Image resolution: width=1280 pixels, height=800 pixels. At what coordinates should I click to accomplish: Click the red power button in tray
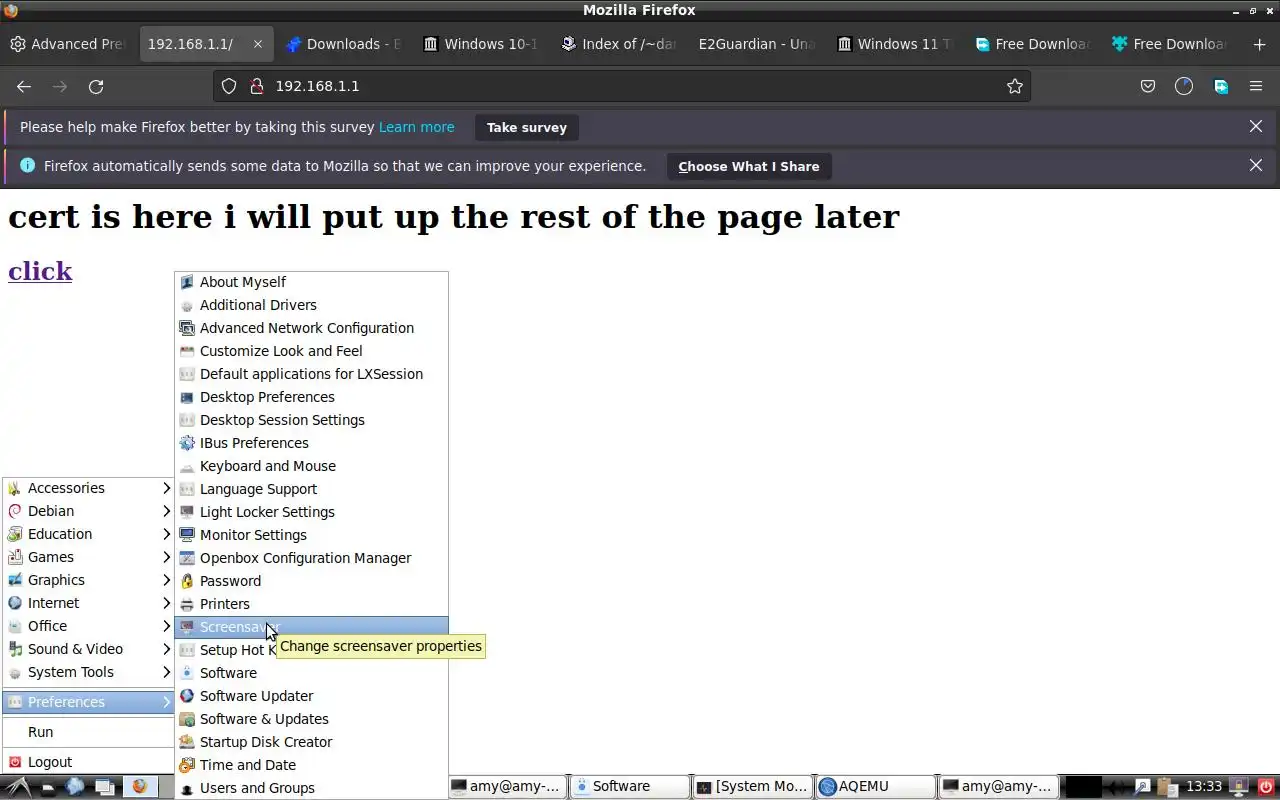coord(1267,787)
